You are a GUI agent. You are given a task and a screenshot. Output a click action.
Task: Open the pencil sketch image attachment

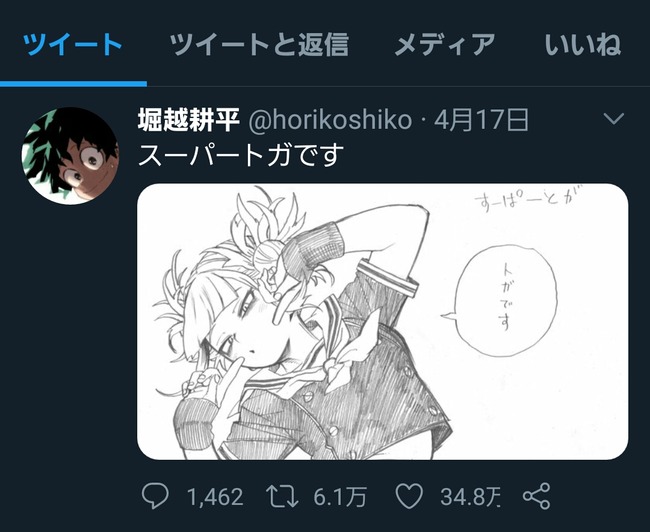[x=383, y=321]
